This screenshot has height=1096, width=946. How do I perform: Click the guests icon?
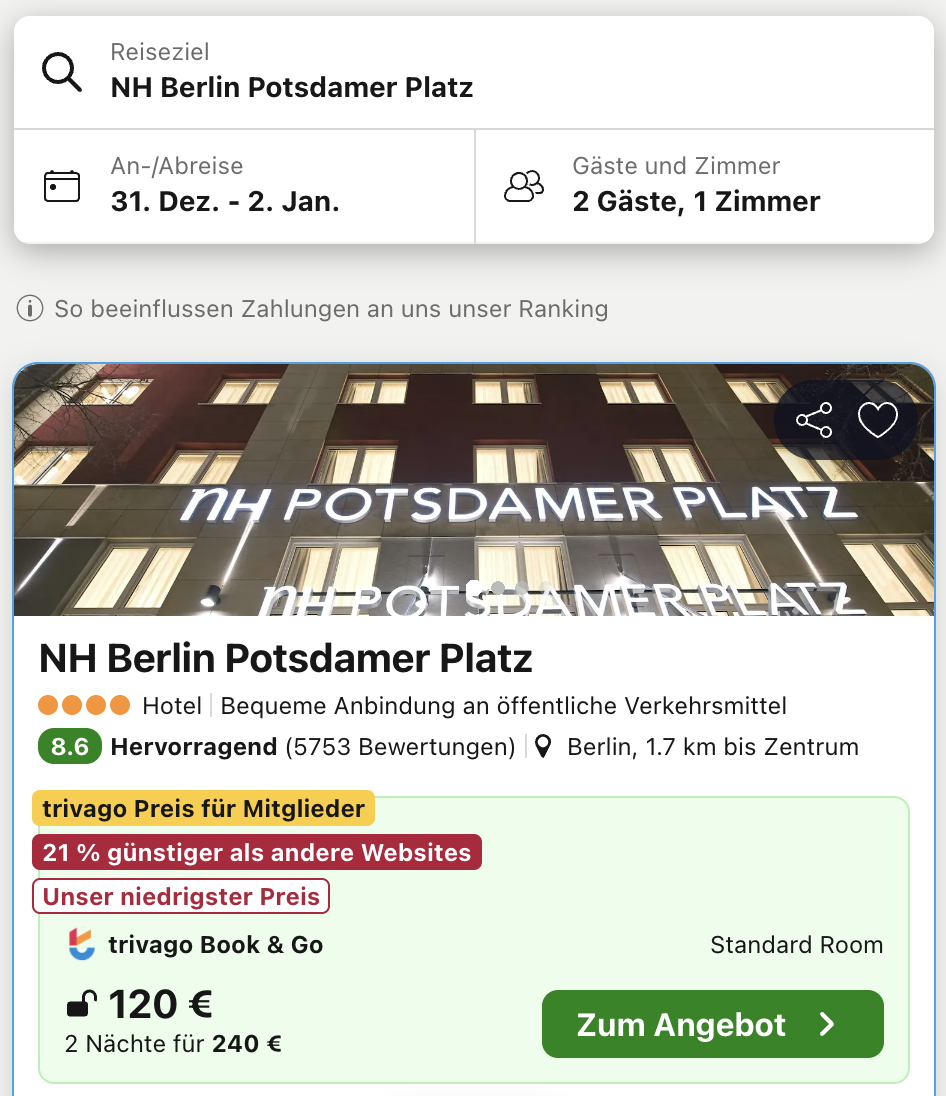click(x=524, y=186)
